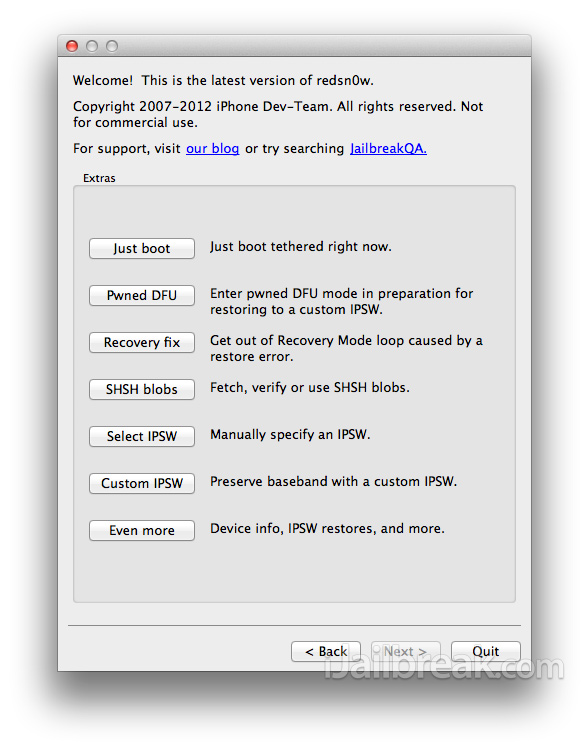Image resolution: width=587 pixels, height=750 pixels.
Task: Click 'Manually specify an IPSW.' text
Action: (290, 435)
